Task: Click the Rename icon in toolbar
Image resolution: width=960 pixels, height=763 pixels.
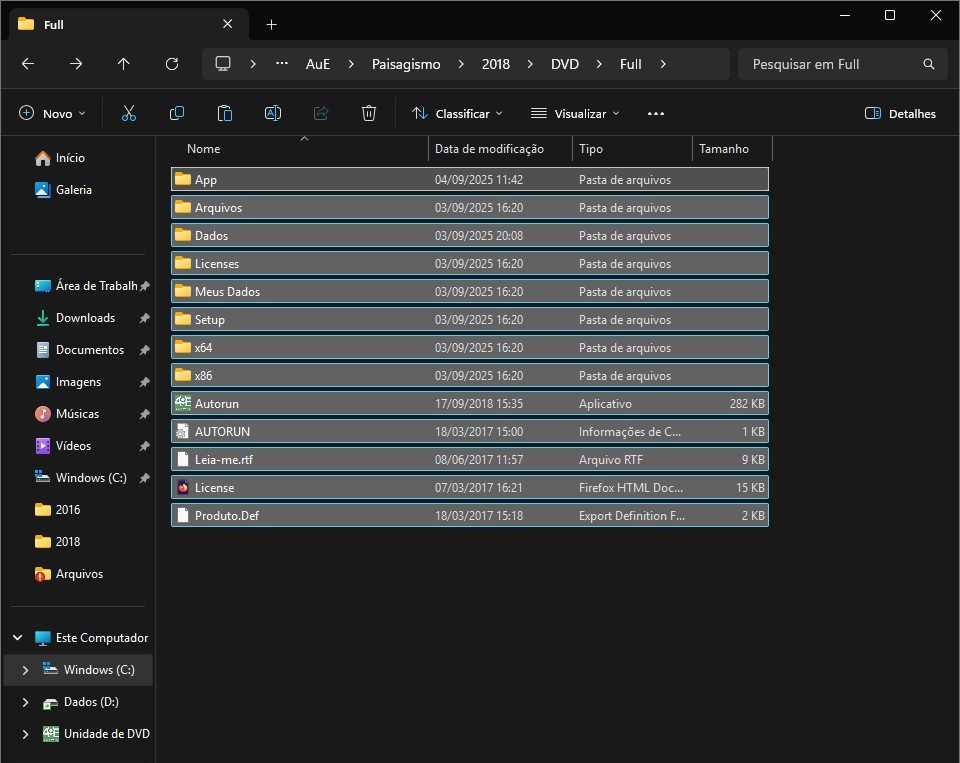Action: [273, 114]
